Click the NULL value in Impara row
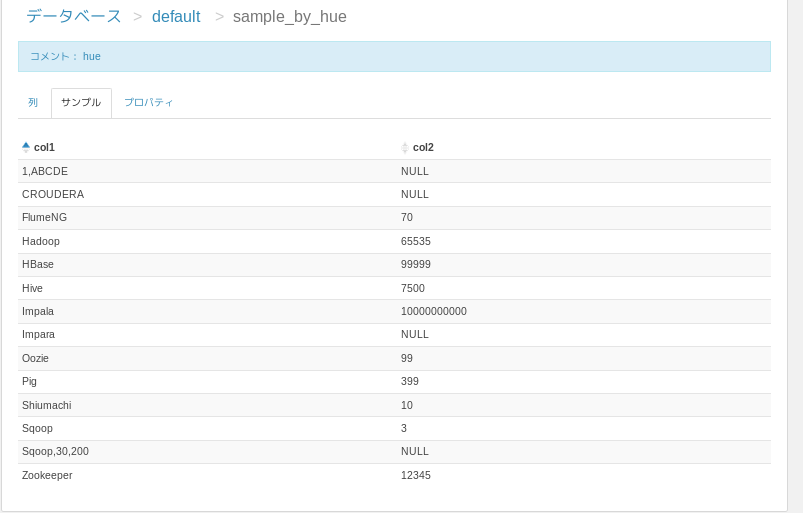The height and width of the screenshot is (513, 803). pyautogui.click(x=415, y=334)
